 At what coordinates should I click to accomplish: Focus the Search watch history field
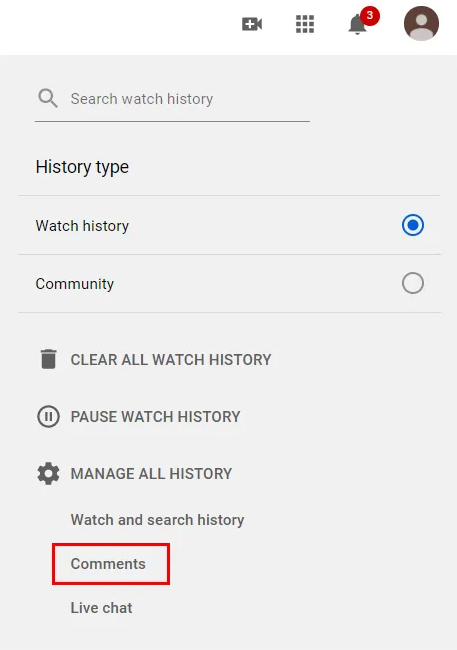173,99
